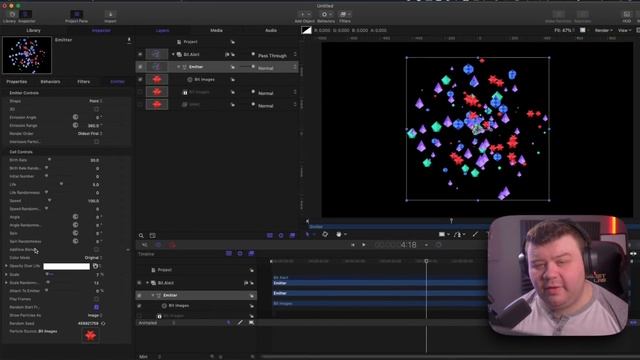Expand the Opacity Over Life disclosure triangle
Screen dimensions: 640x360
tap(6, 266)
